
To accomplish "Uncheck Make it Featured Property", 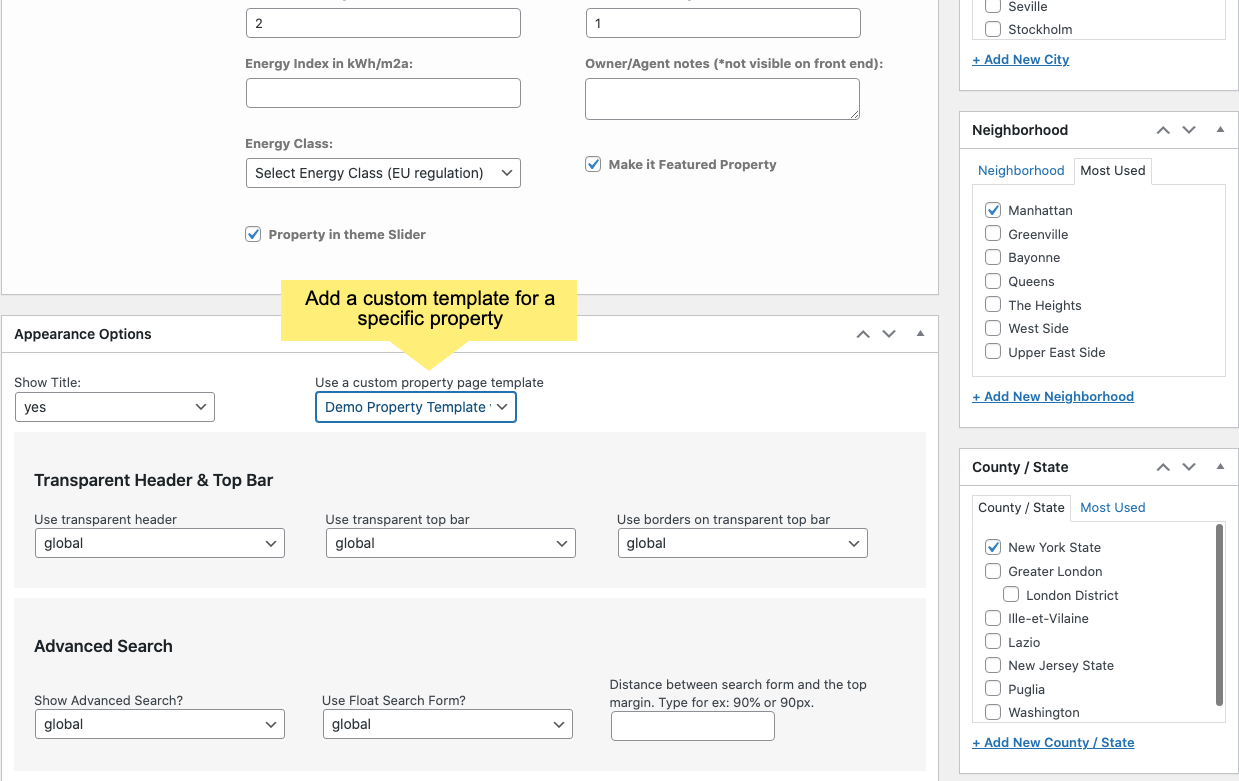I will click(x=593, y=164).
